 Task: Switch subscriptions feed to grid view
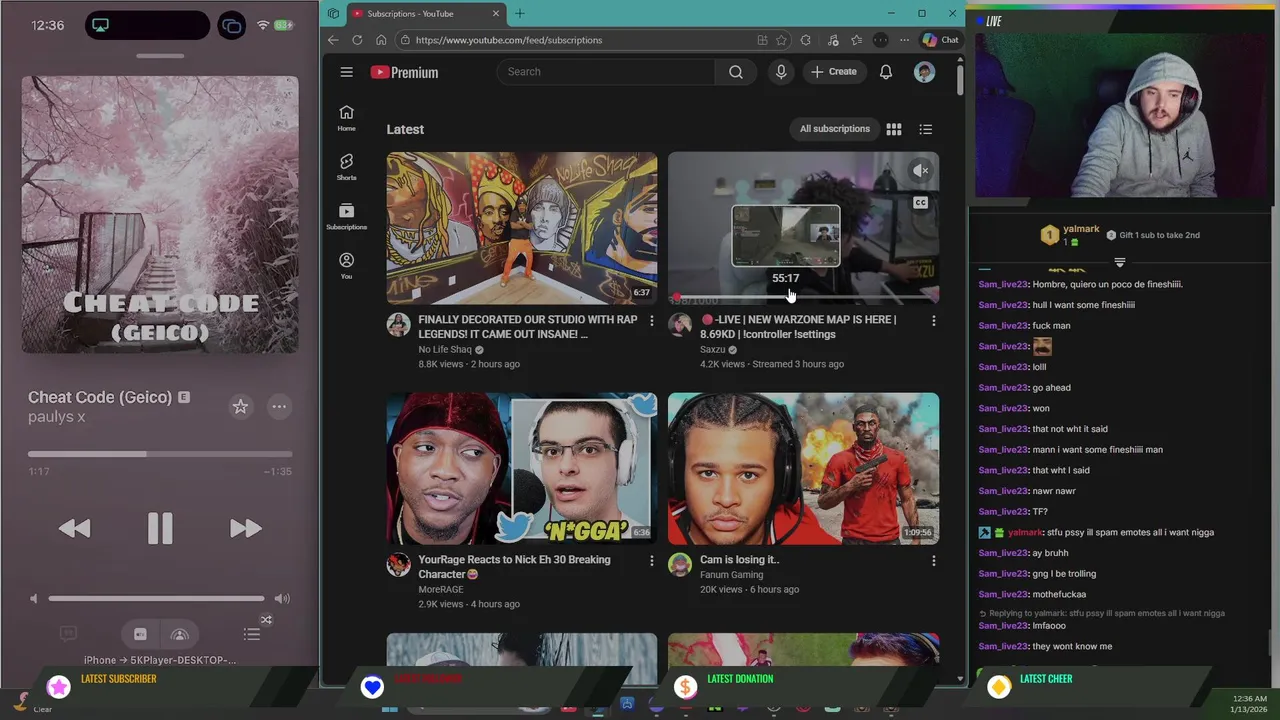pos(894,129)
